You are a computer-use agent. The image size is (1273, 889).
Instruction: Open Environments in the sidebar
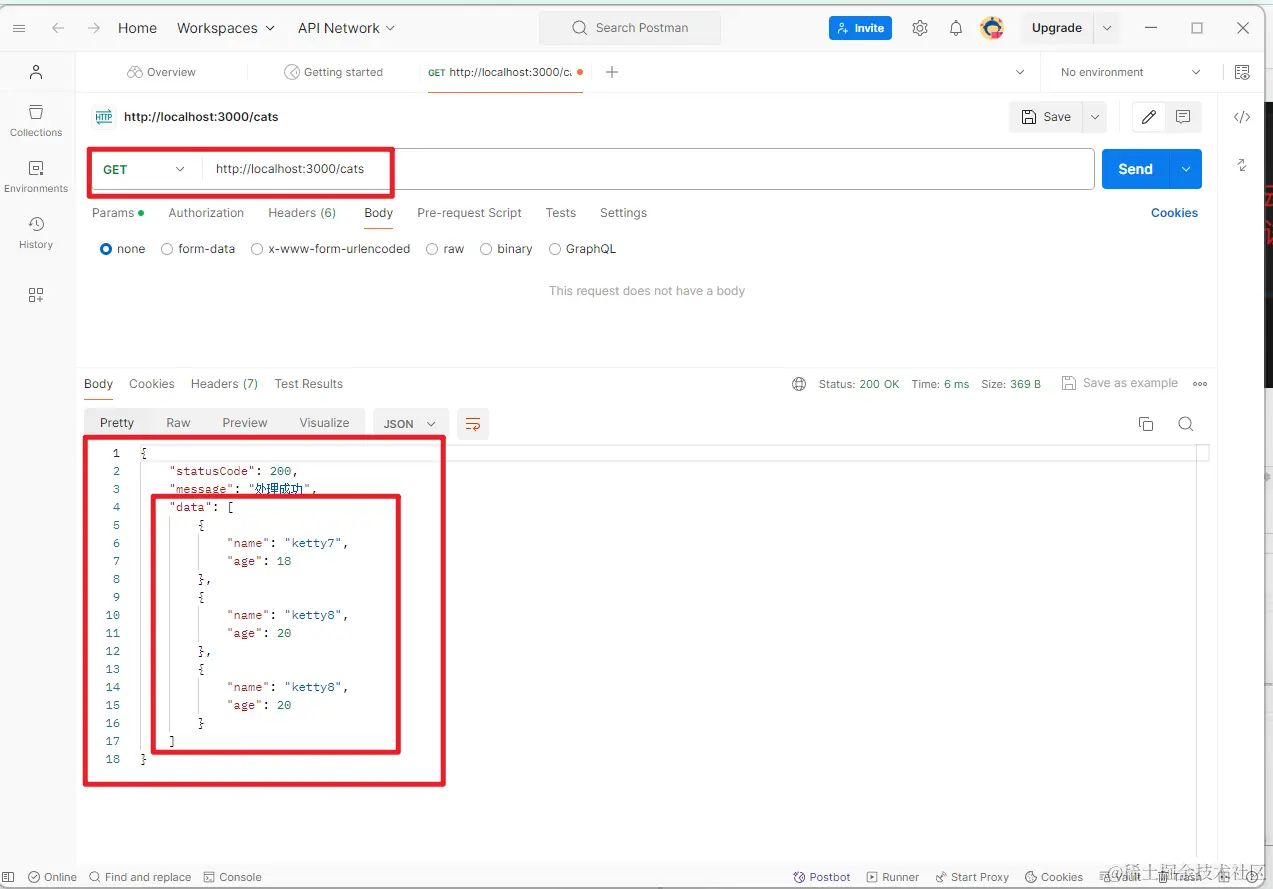[36, 176]
